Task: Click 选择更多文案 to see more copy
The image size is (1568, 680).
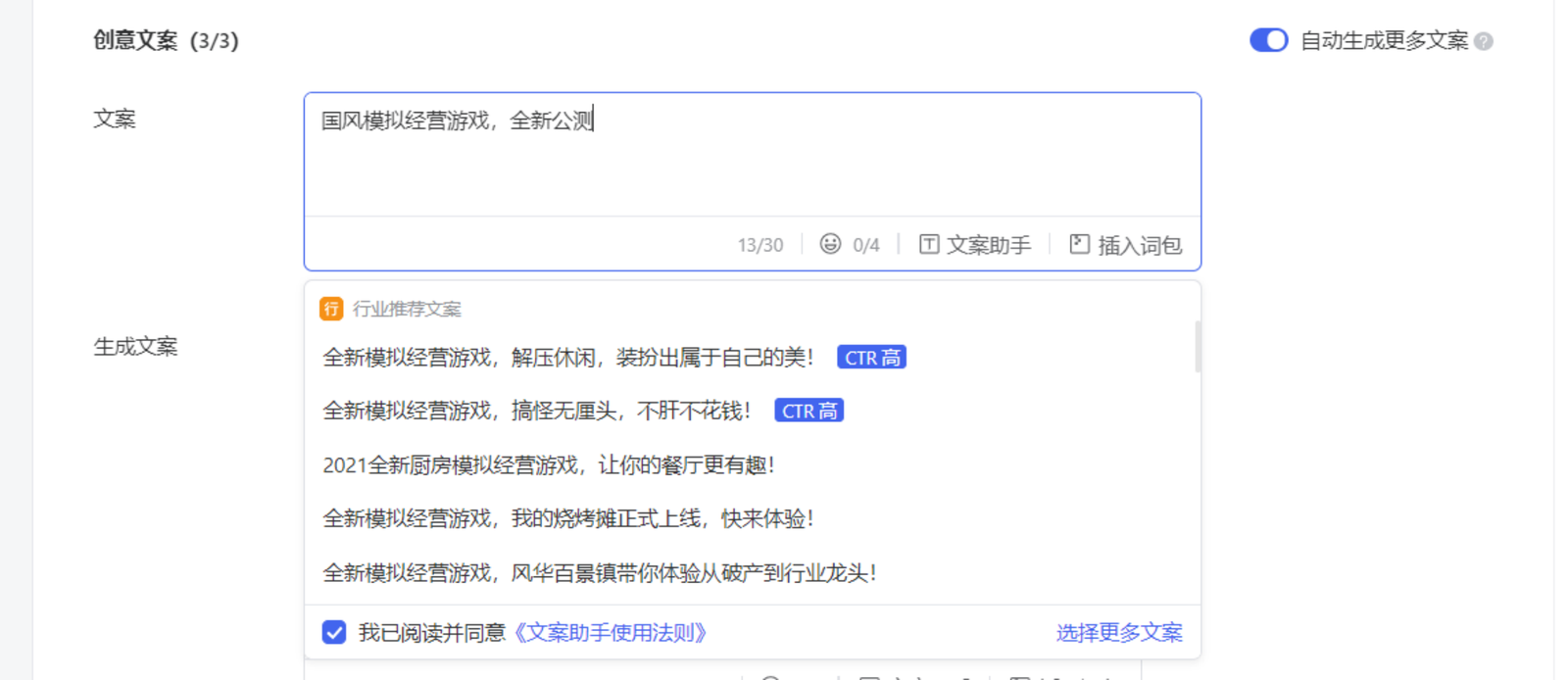Action: (x=1119, y=633)
